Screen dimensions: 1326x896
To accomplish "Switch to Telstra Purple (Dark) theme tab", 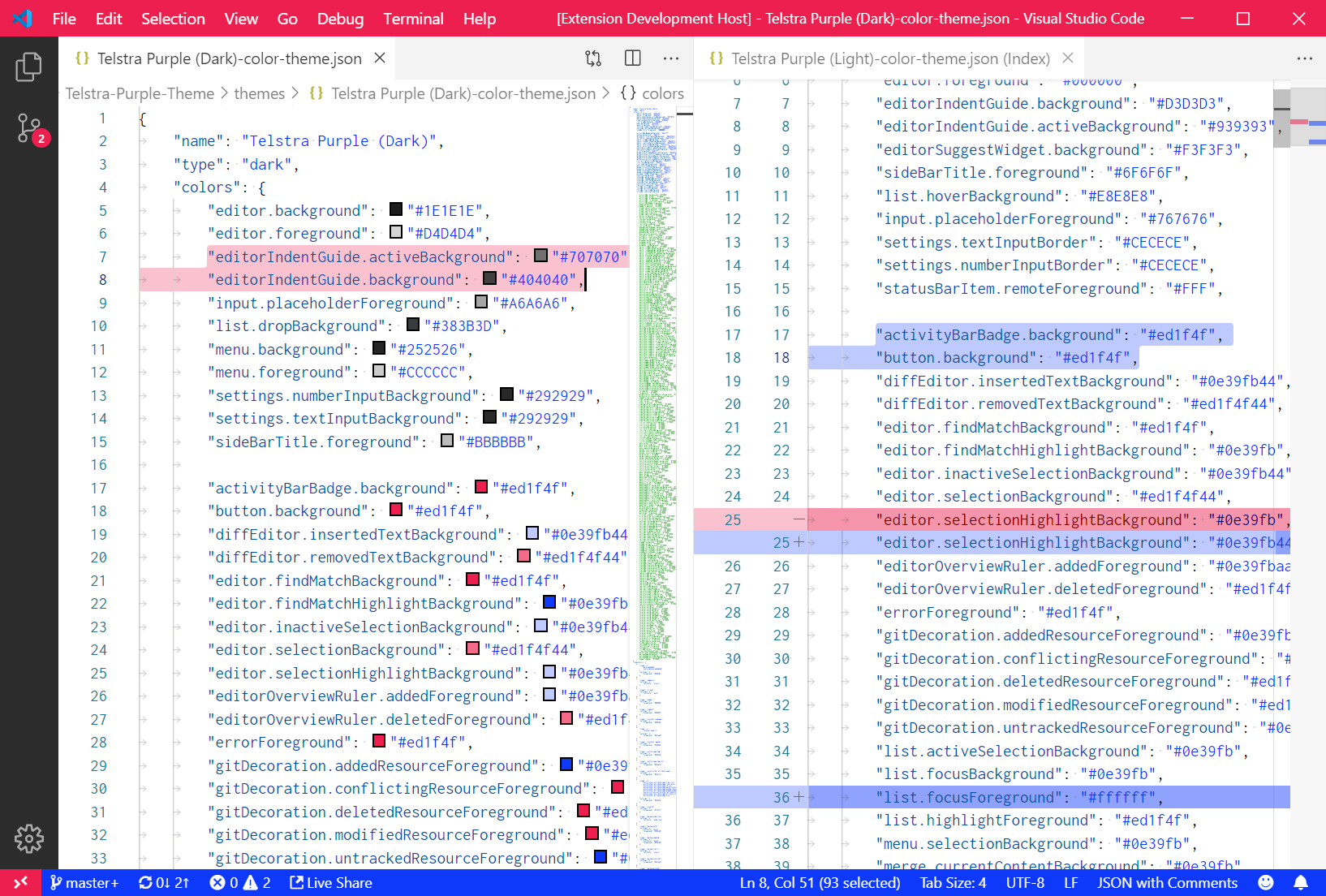I will (x=229, y=58).
